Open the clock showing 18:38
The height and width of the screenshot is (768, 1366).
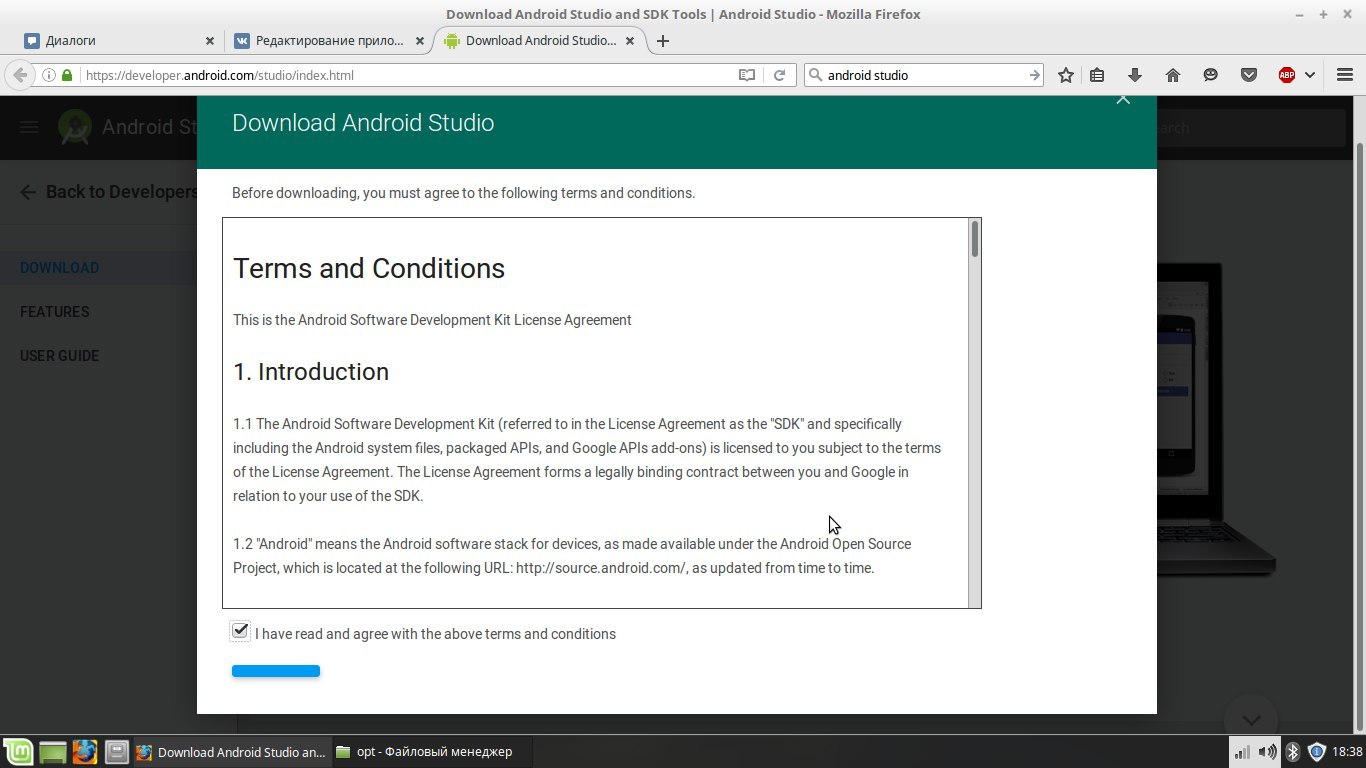1347,752
